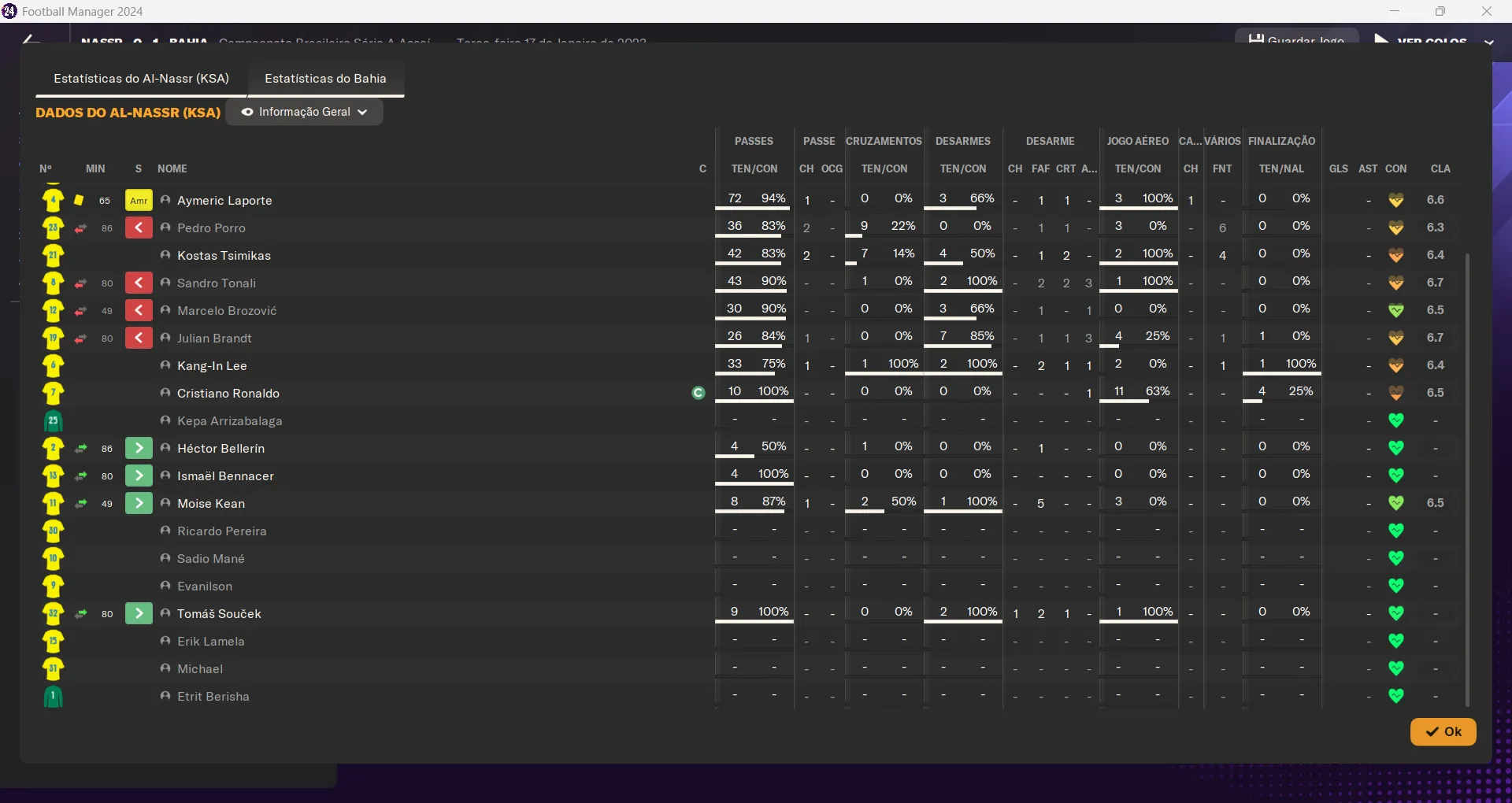Click Sadio Mané's shirt number icon
Image resolution: width=1512 pixels, height=803 pixels.
click(x=53, y=558)
